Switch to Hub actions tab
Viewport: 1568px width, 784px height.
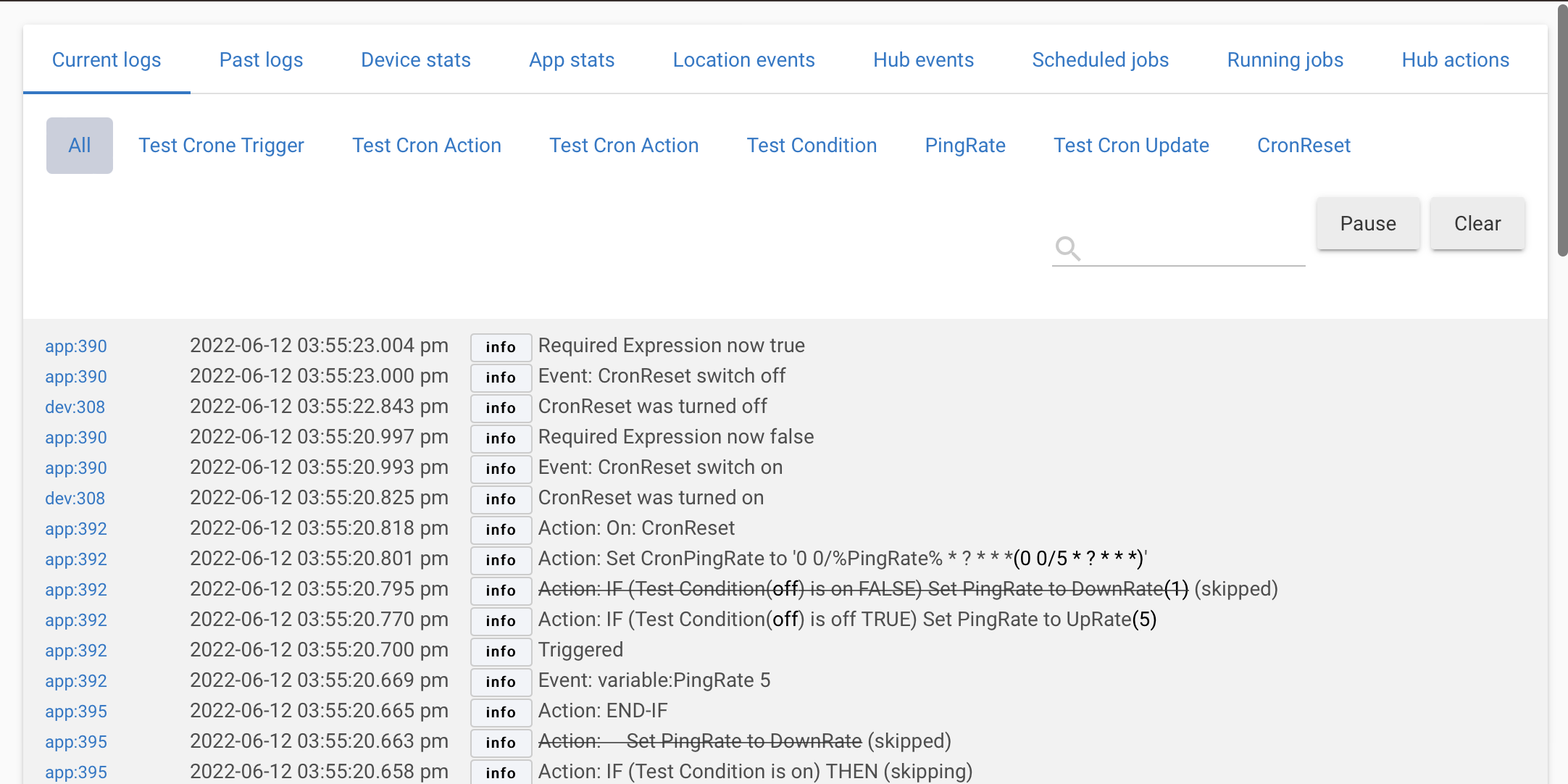[x=1455, y=60]
